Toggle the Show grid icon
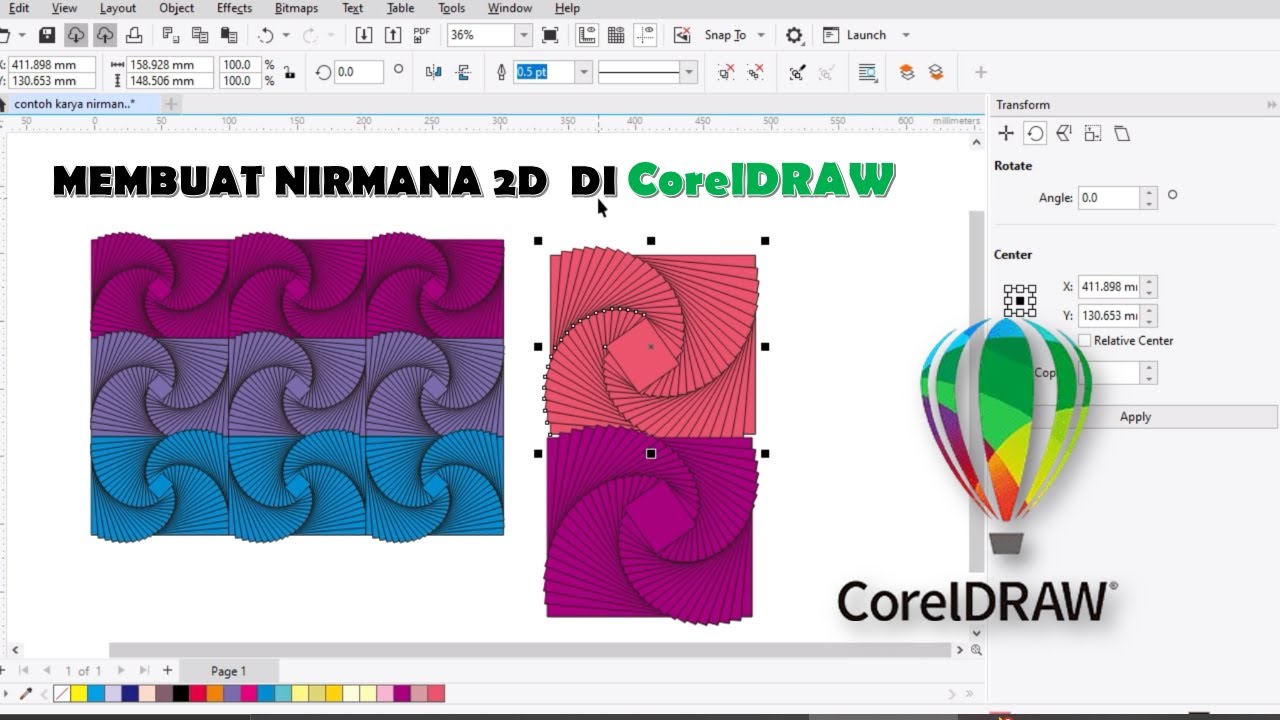1280x720 pixels. click(x=616, y=35)
